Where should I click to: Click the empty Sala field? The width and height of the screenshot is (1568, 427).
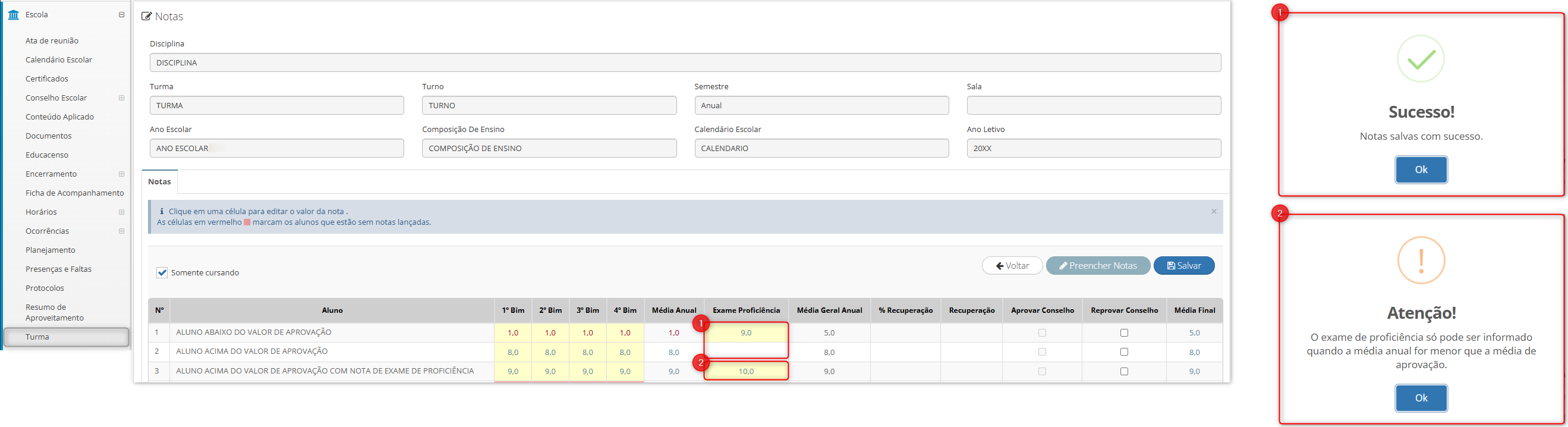click(1094, 105)
